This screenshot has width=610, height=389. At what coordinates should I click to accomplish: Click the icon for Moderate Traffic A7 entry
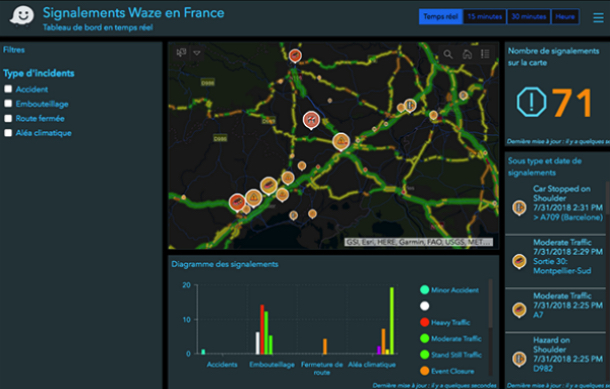click(x=519, y=310)
